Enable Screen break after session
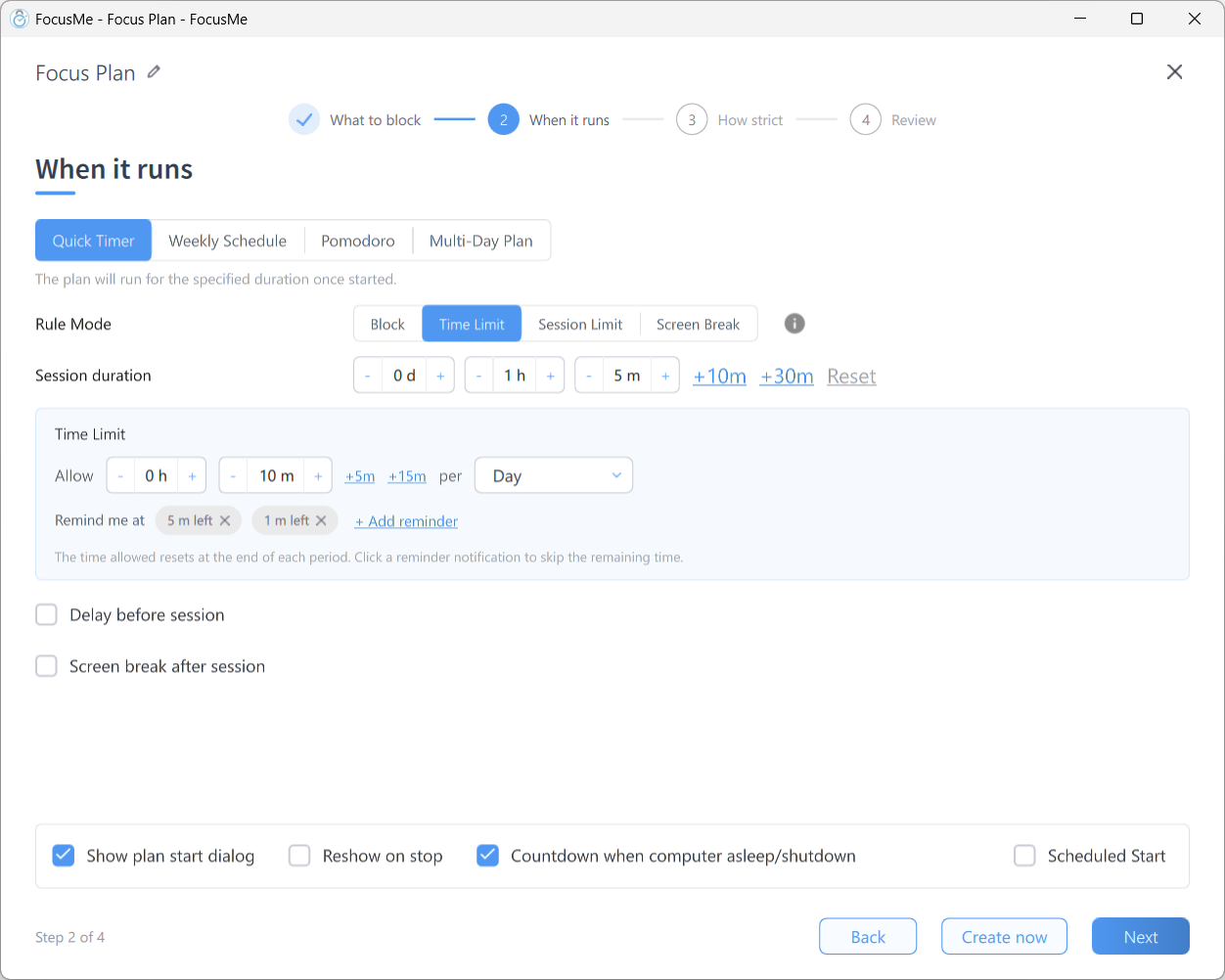The height and width of the screenshot is (980, 1225). pos(46,666)
